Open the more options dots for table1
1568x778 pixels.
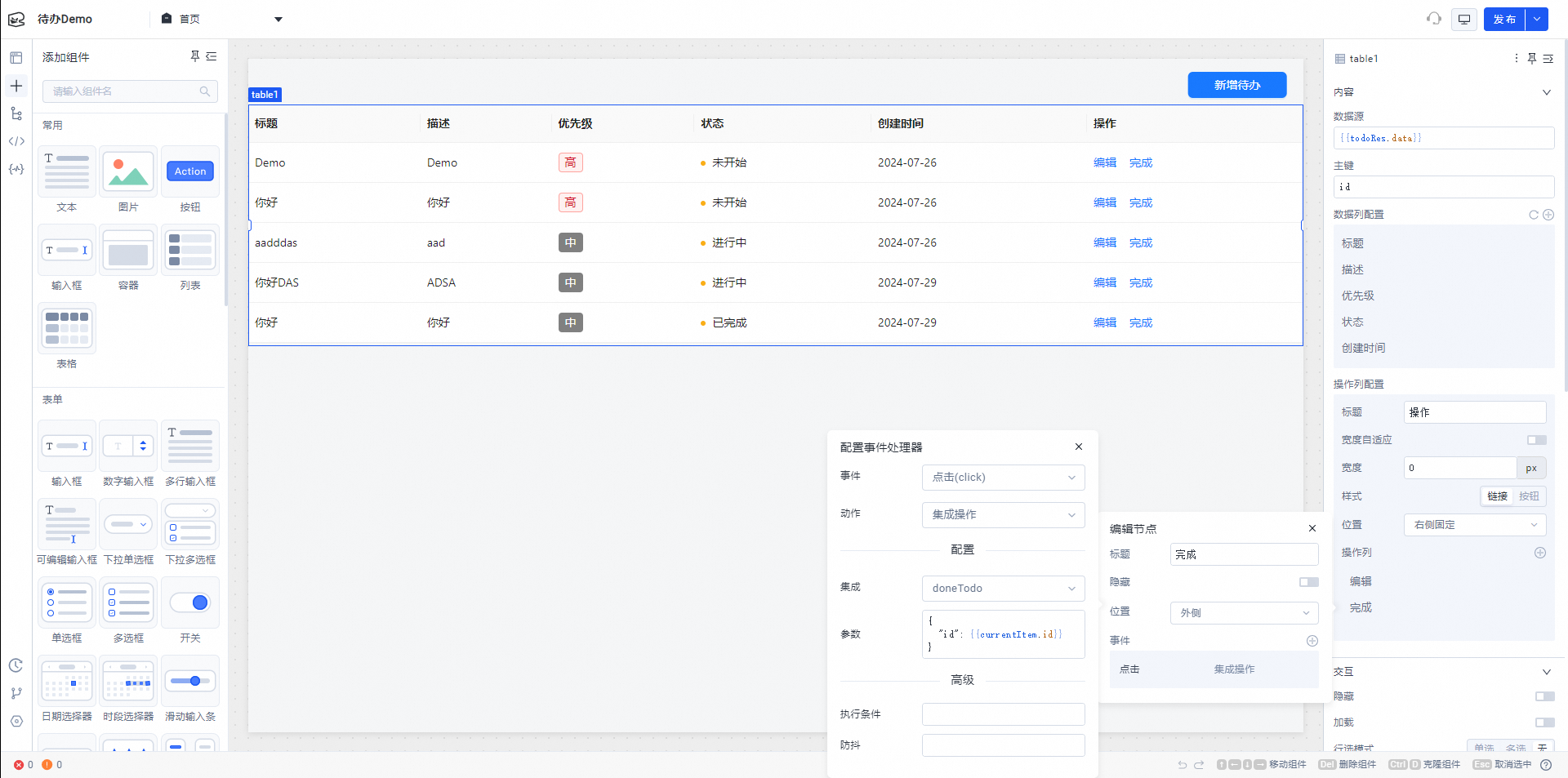tap(1517, 59)
